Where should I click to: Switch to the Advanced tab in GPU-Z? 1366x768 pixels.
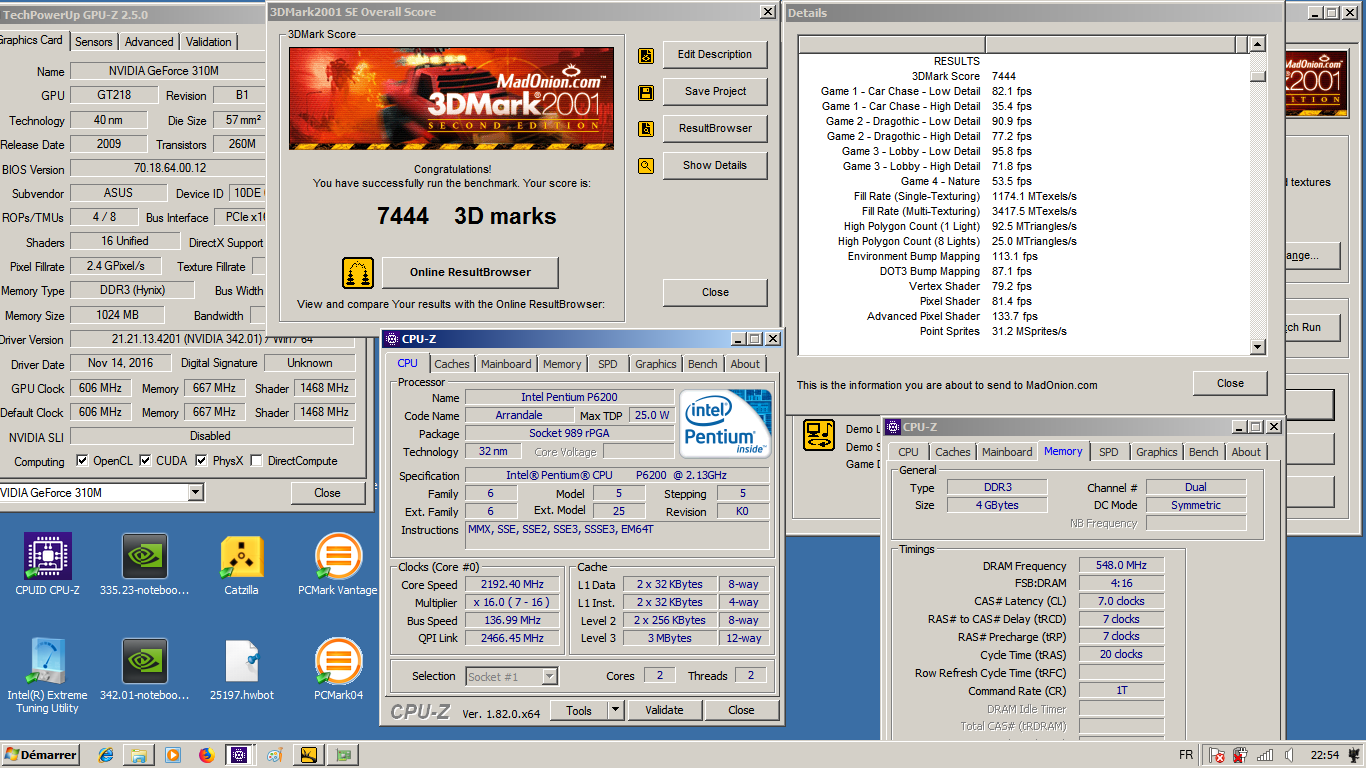tap(149, 42)
